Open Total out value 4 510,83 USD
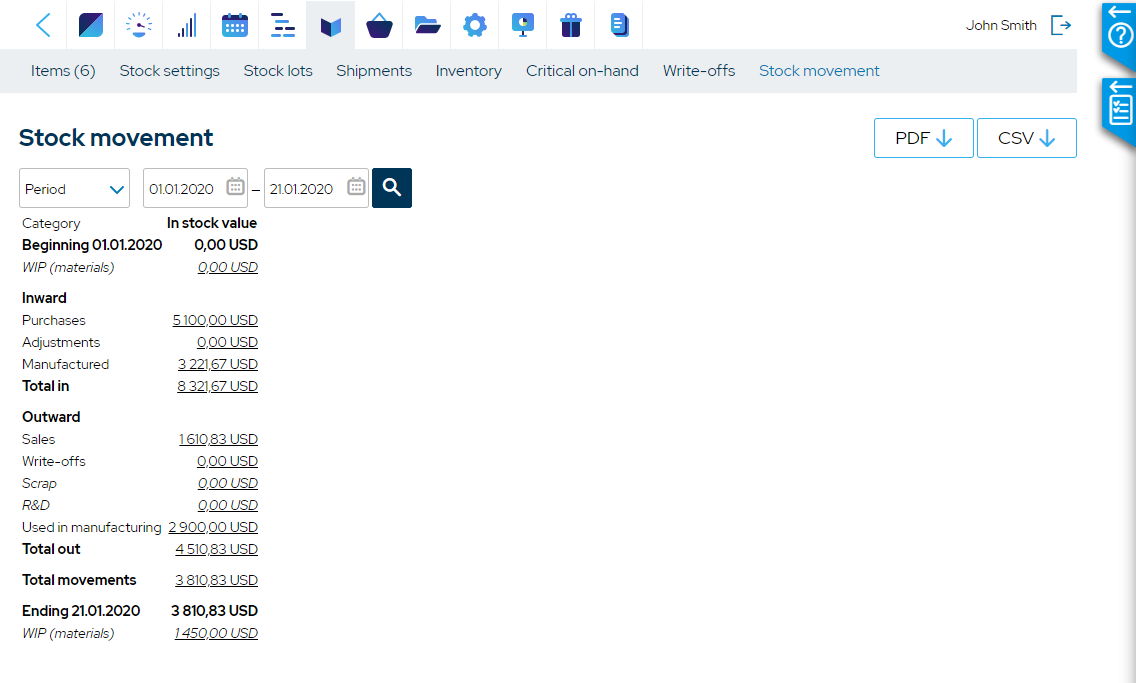The width and height of the screenshot is (1136, 683). point(217,549)
